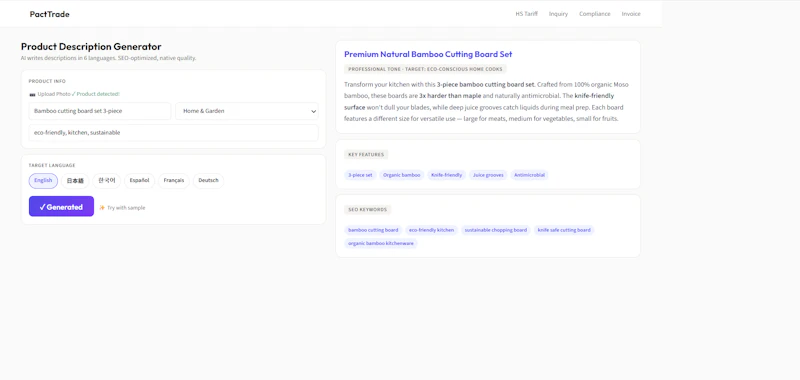Click the Professional Tone target audience tag
Image resolution: width=800 pixels, height=380 pixels.
(425, 69)
